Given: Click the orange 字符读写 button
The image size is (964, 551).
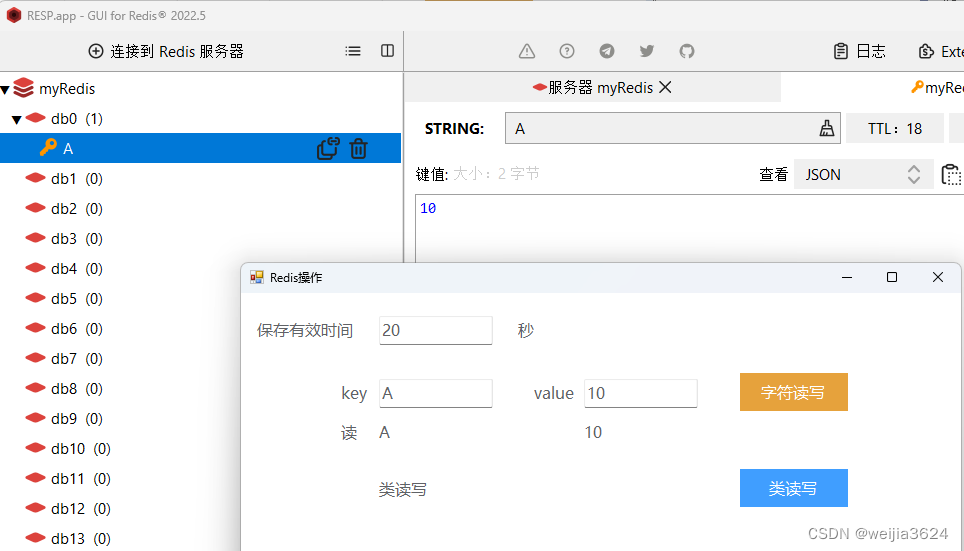Looking at the screenshot, I should point(794,392).
